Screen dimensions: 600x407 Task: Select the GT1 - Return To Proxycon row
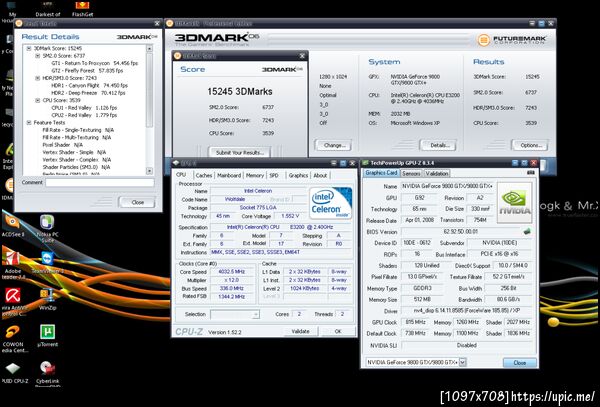pyautogui.click(x=95, y=63)
